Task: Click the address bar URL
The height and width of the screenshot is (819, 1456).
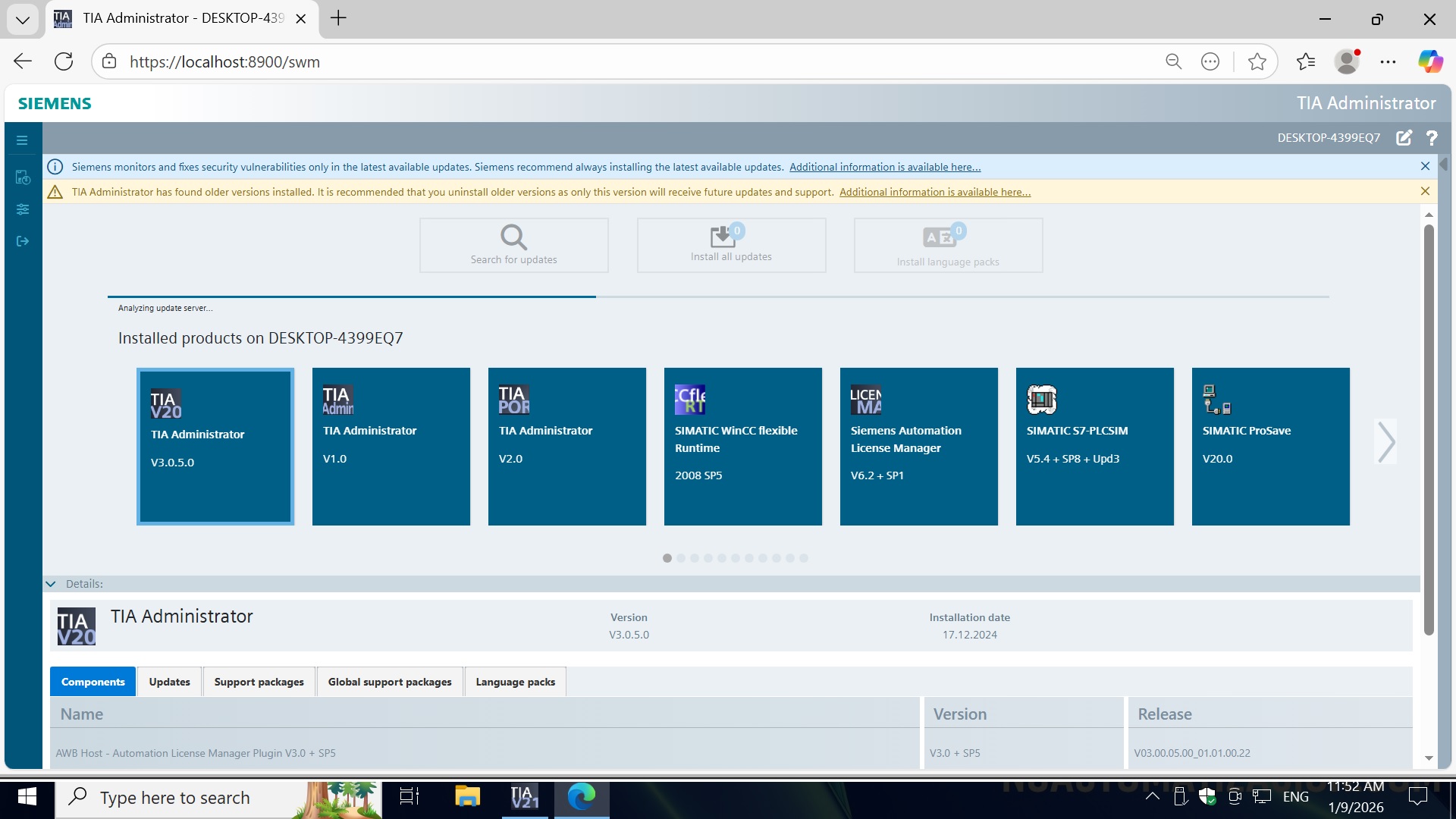Action: [224, 62]
